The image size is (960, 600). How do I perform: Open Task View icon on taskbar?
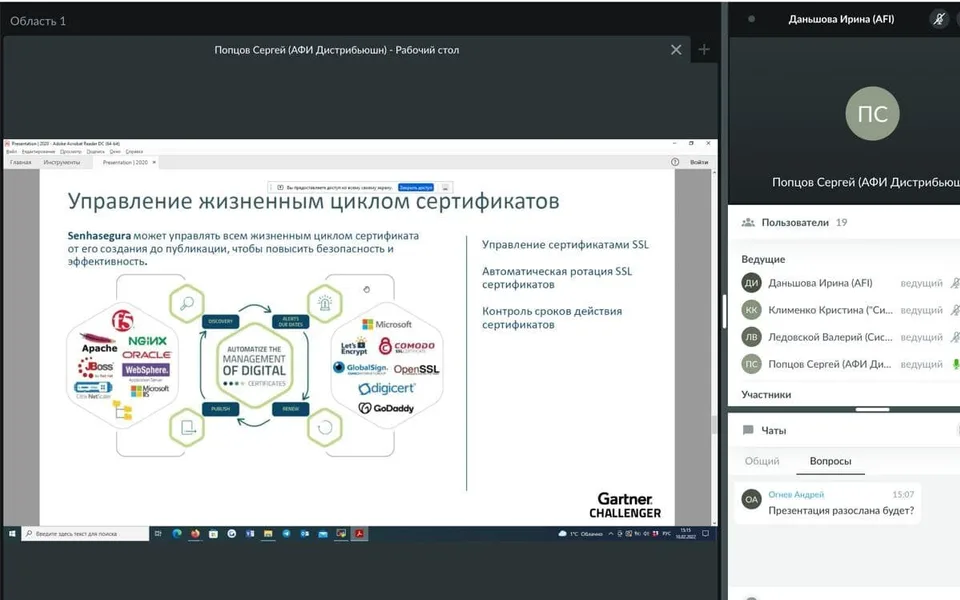[158, 534]
